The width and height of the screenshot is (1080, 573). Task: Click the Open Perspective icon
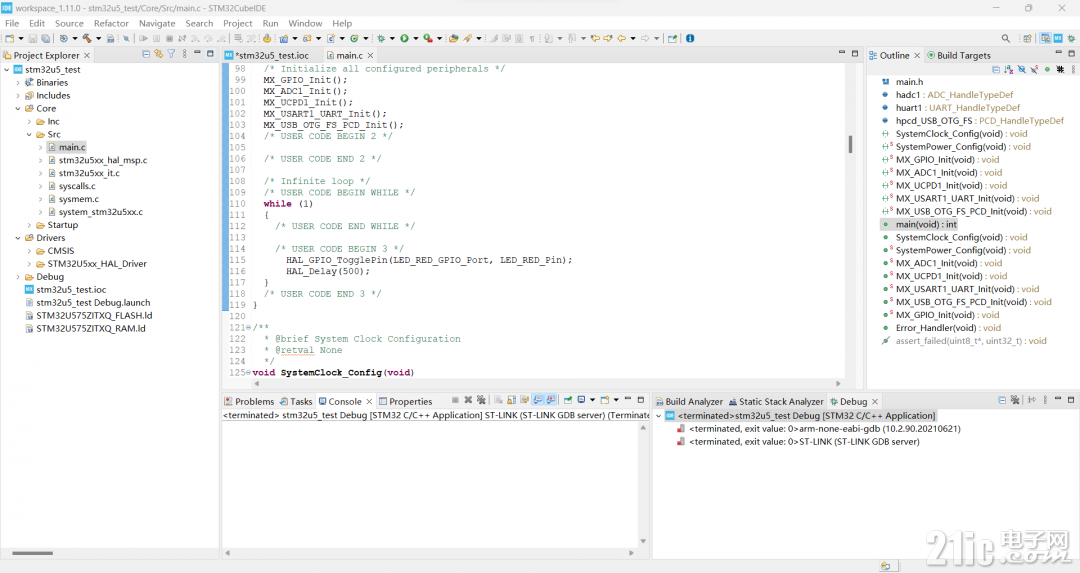[x=1027, y=39]
